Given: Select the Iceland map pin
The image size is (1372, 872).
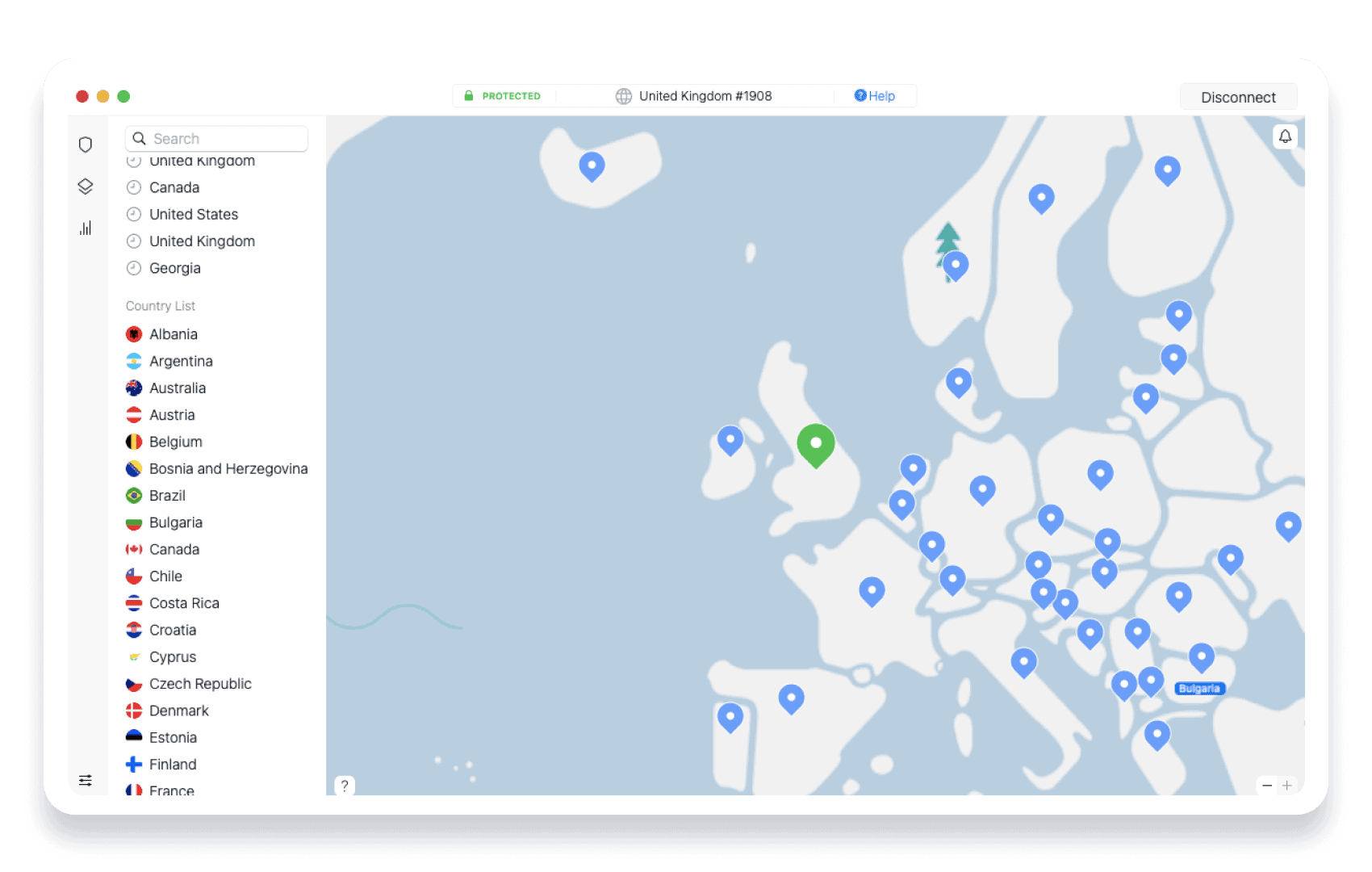Looking at the screenshot, I should coord(592,167).
